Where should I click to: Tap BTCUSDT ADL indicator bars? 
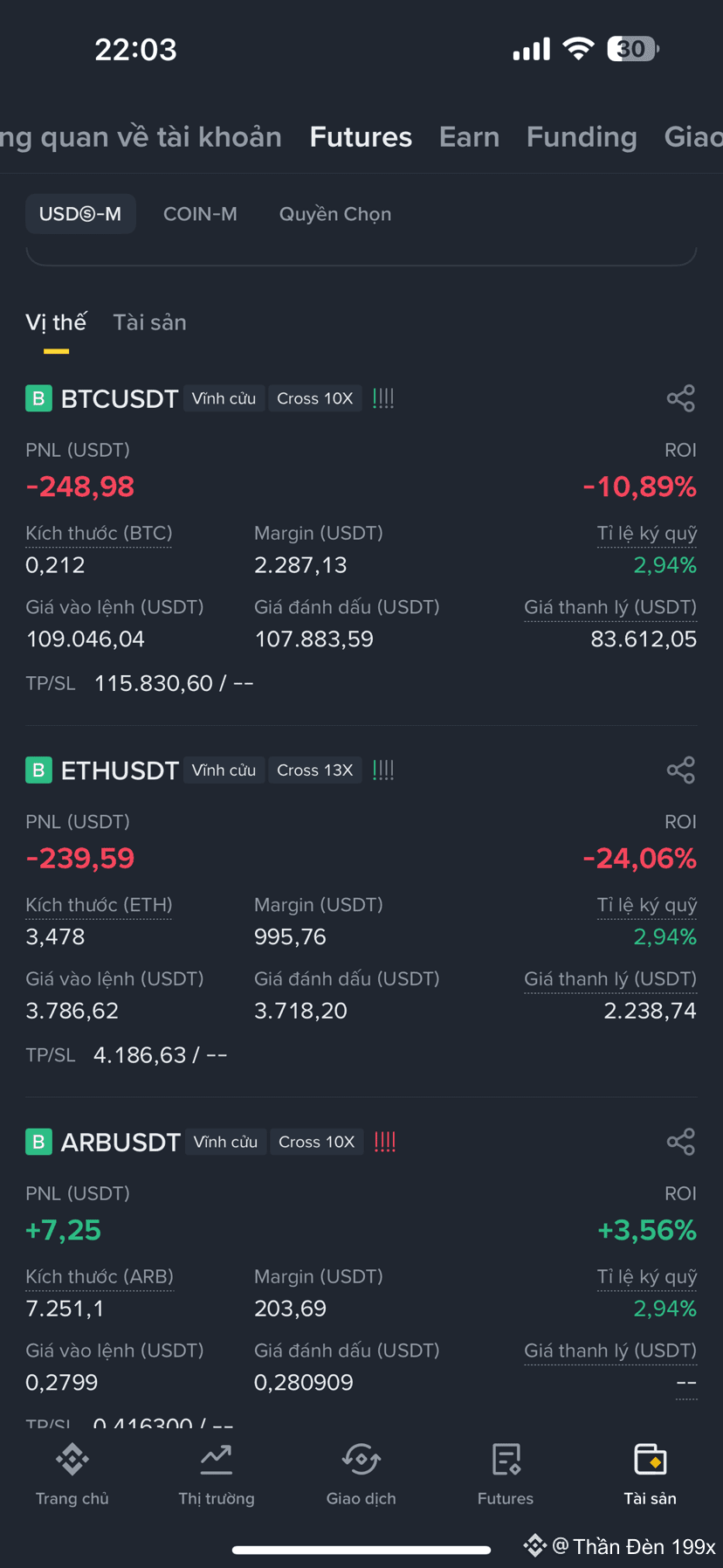383,398
